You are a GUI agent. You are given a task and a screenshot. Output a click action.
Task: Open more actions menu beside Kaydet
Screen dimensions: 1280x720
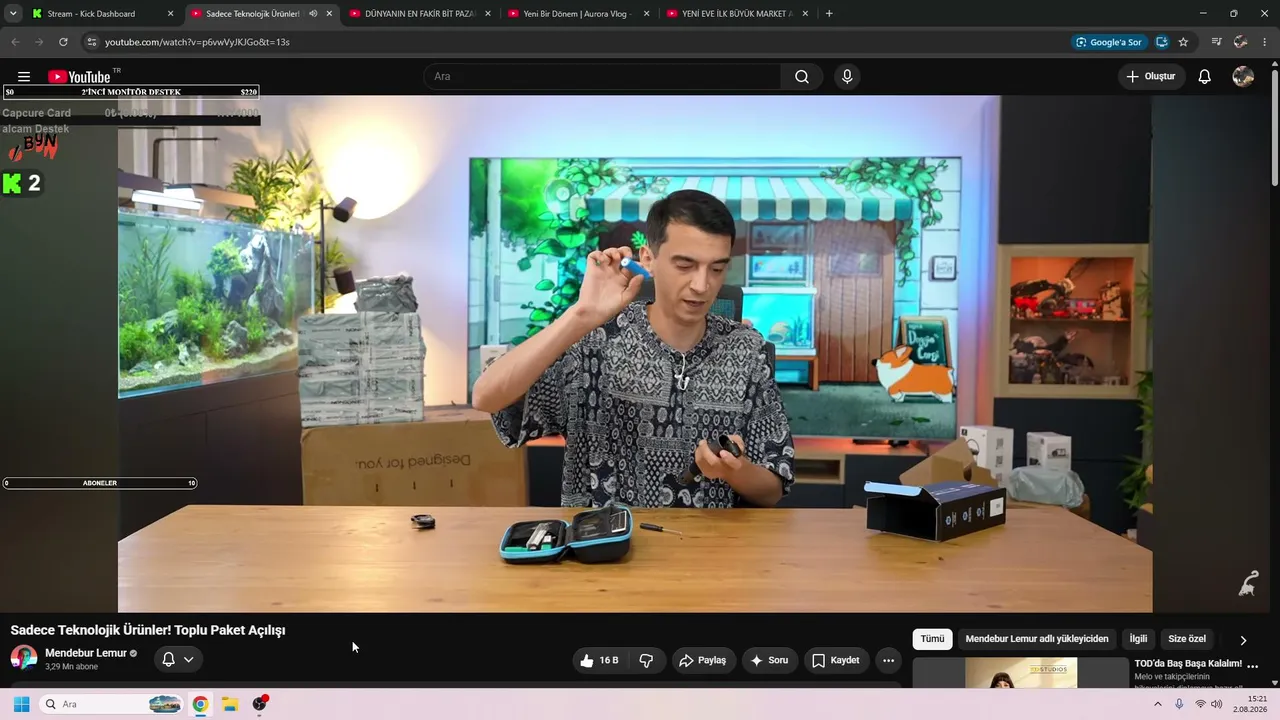coord(888,660)
